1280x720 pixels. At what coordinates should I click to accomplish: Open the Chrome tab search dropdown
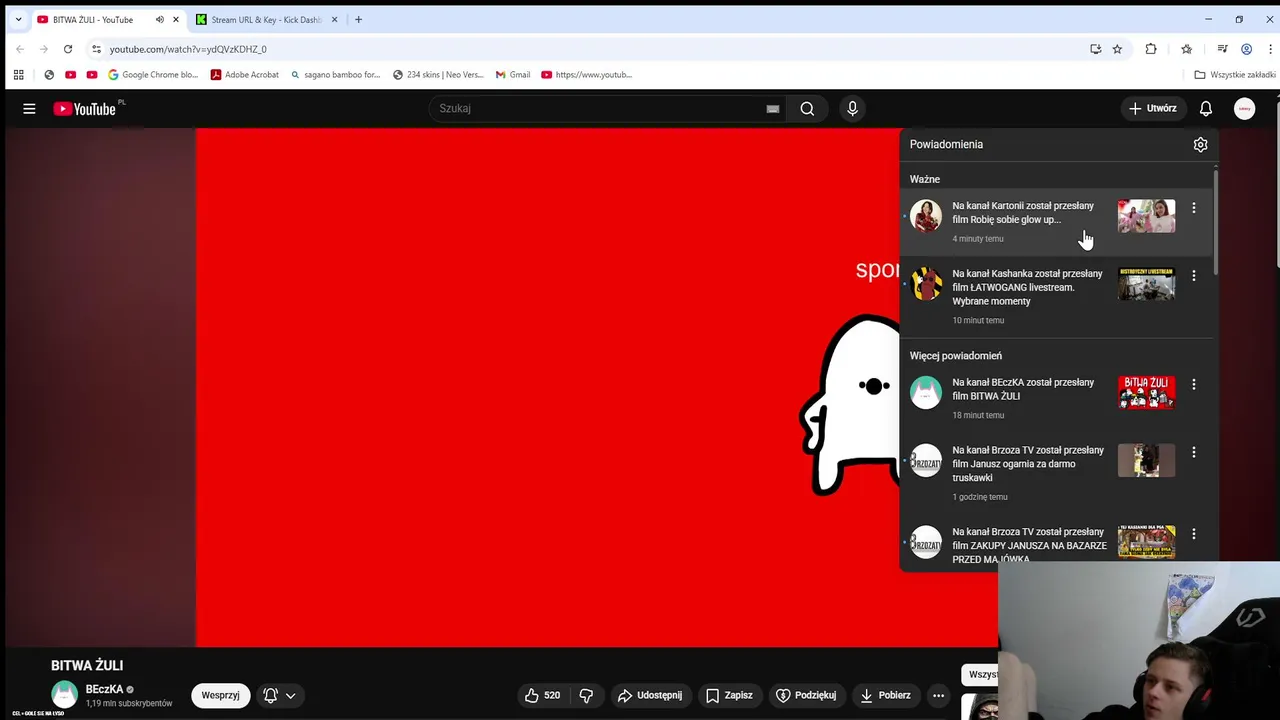click(18, 19)
